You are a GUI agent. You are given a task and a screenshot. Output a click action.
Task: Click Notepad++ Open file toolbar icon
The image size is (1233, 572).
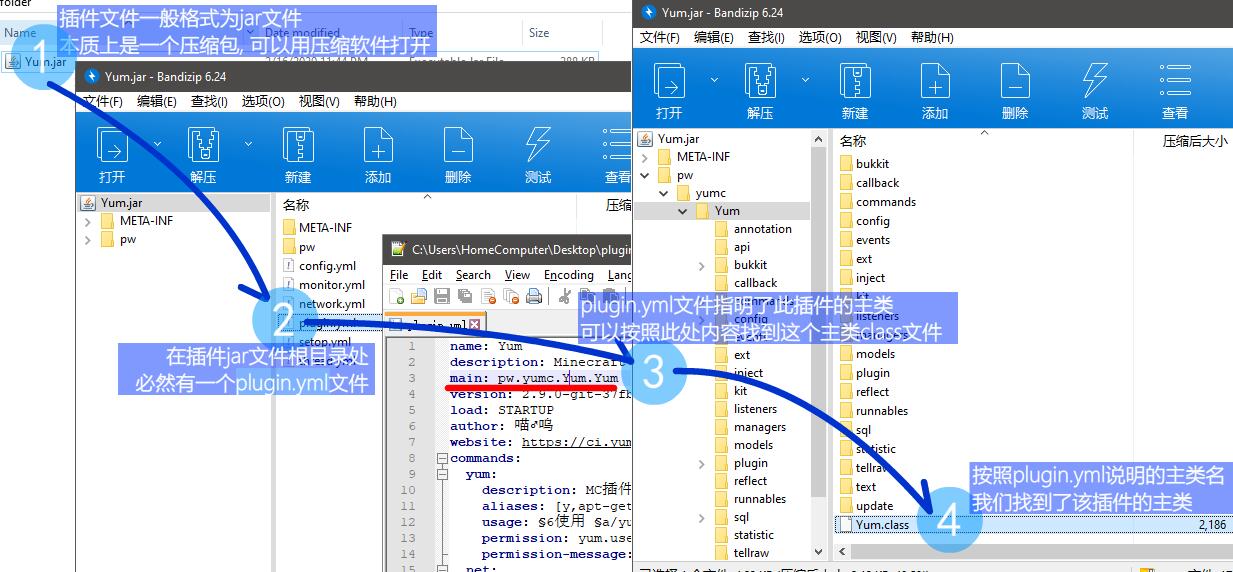[x=419, y=296]
